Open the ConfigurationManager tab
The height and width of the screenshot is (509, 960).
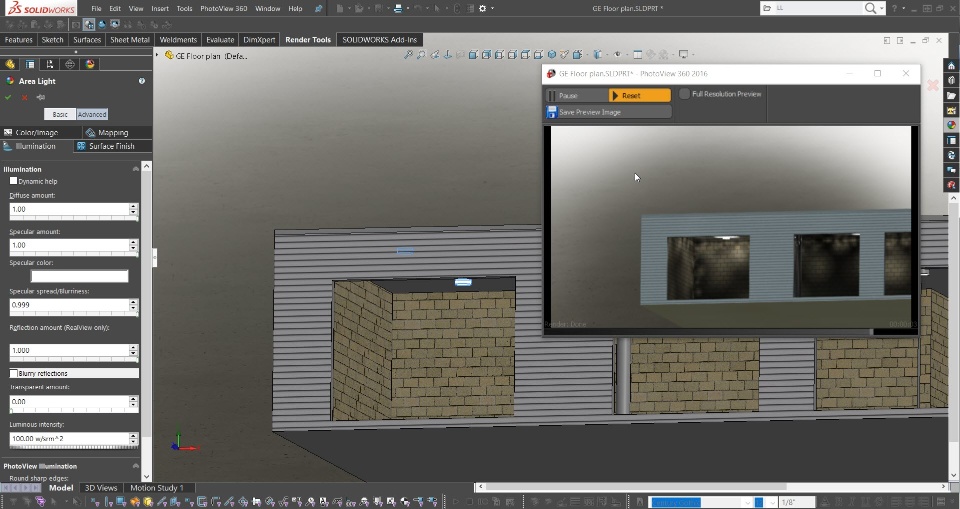[x=50, y=64]
